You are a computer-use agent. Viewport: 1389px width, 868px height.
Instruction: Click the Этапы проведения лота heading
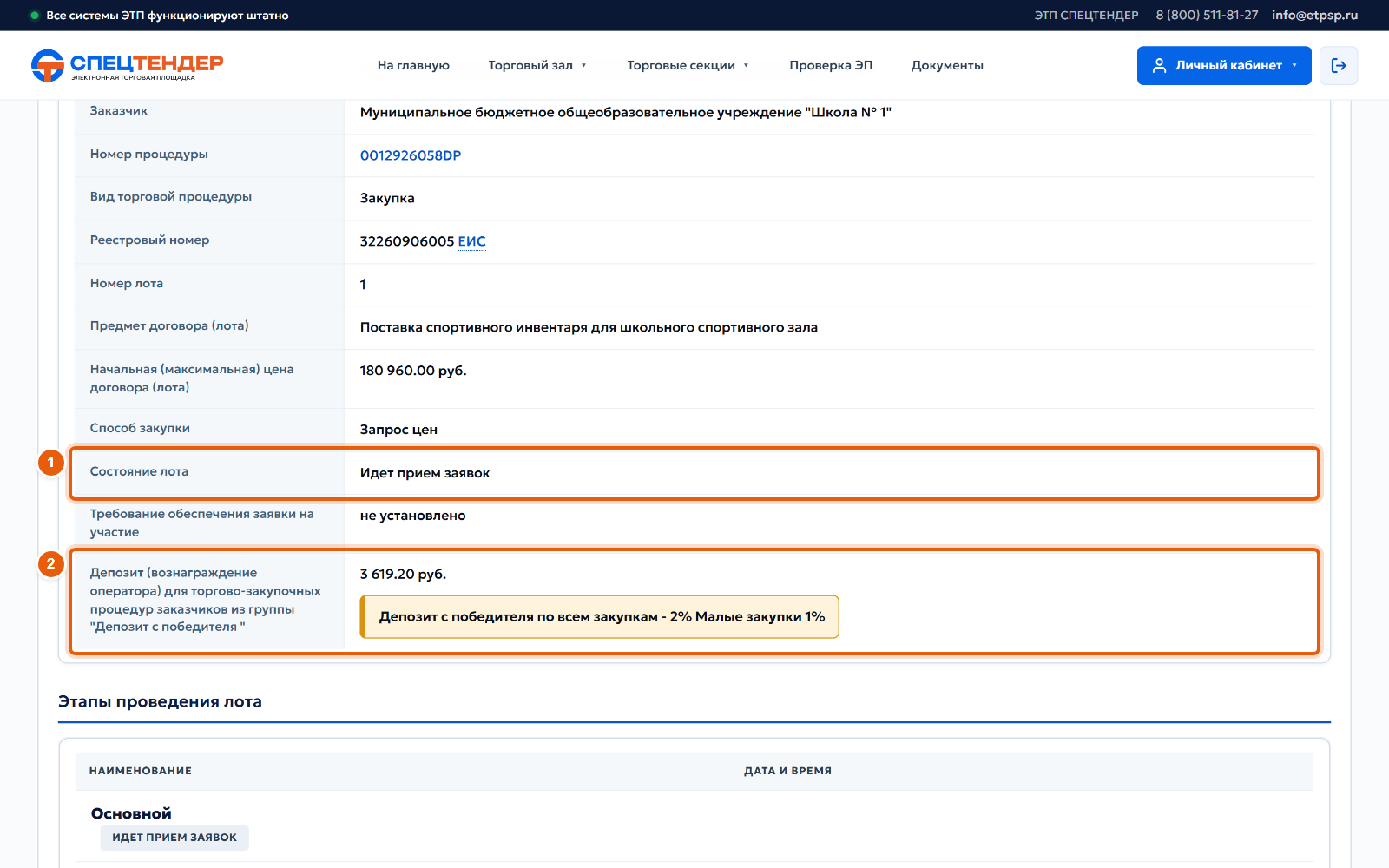pyautogui.click(x=160, y=701)
